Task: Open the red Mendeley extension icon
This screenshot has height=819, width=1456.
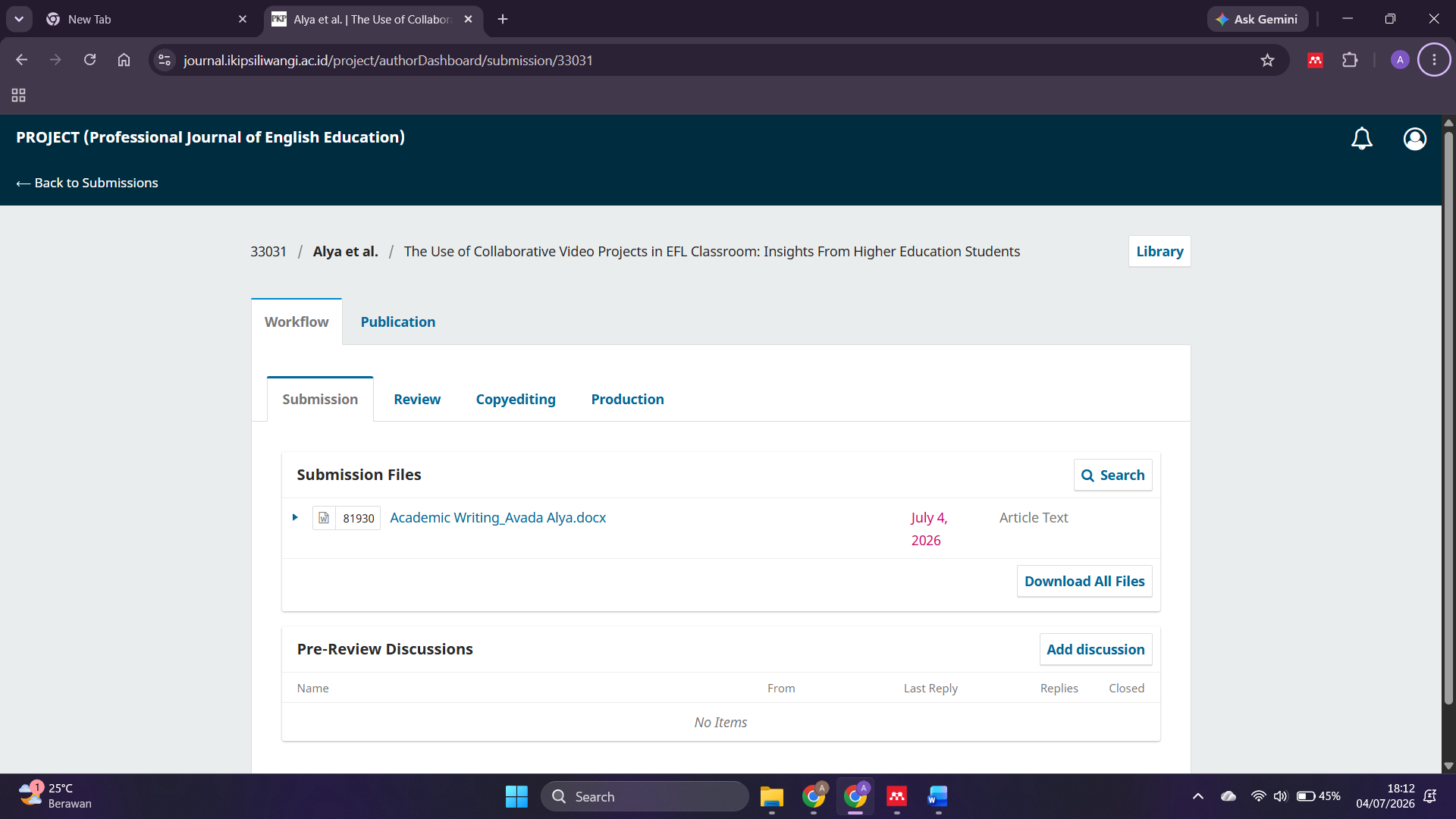Action: click(x=1316, y=60)
